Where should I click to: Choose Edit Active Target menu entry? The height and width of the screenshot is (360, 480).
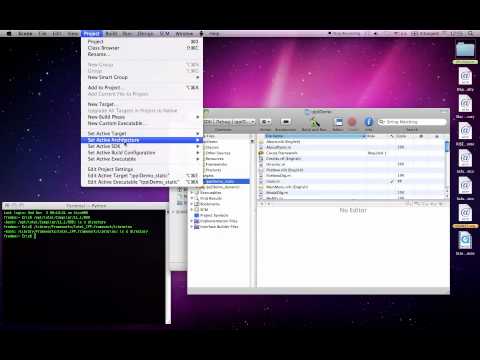143,175
